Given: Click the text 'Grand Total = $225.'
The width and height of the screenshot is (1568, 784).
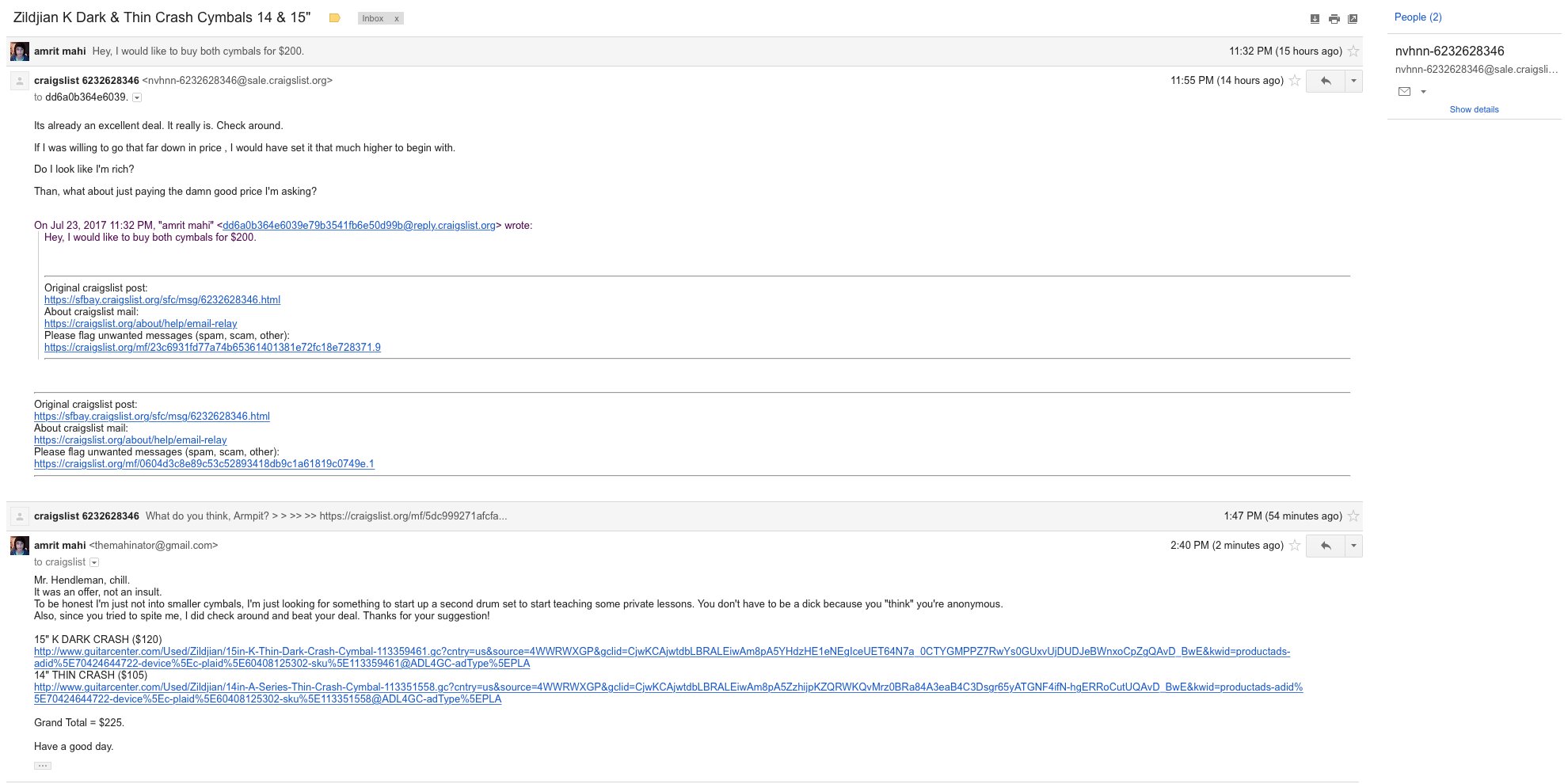Looking at the screenshot, I should point(79,723).
